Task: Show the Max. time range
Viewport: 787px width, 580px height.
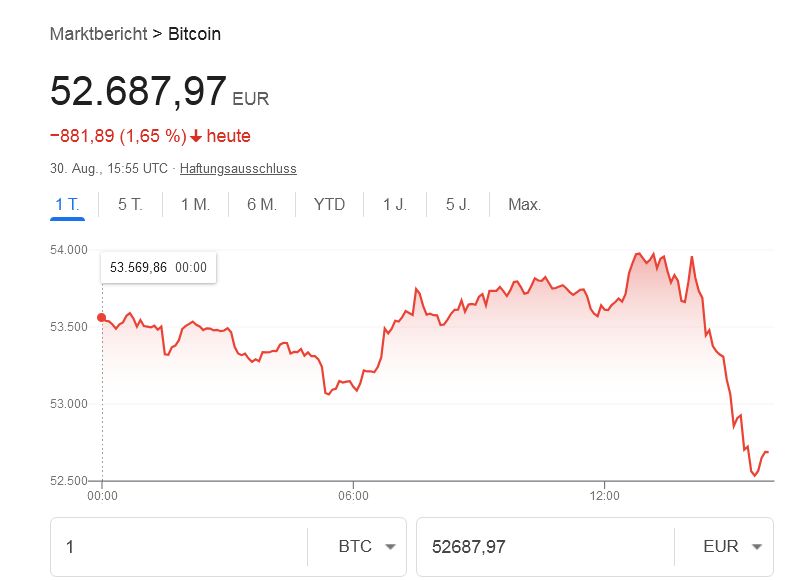Action: tap(524, 205)
